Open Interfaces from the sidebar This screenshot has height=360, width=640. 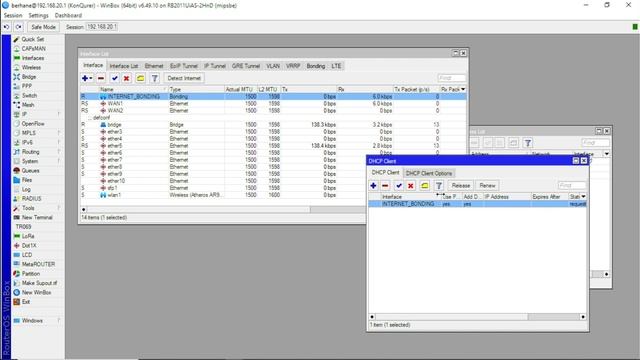click(33, 58)
